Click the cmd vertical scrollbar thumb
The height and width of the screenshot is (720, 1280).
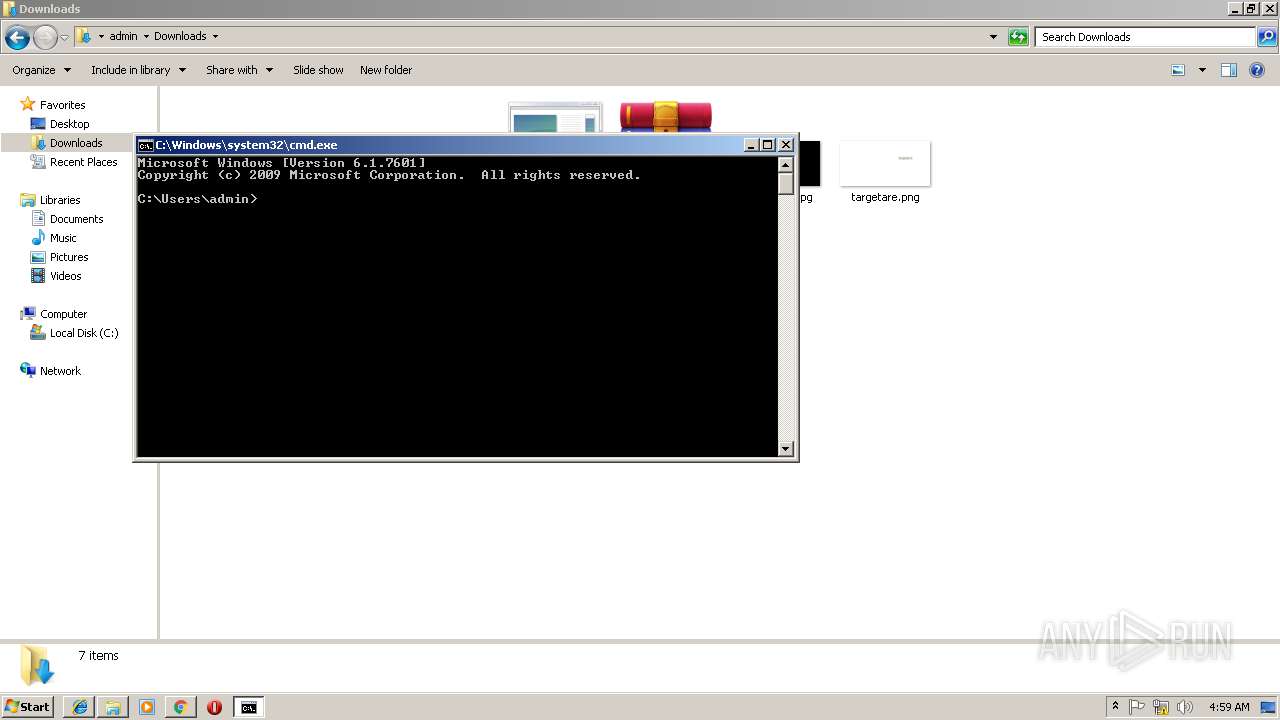click(786, 184)
